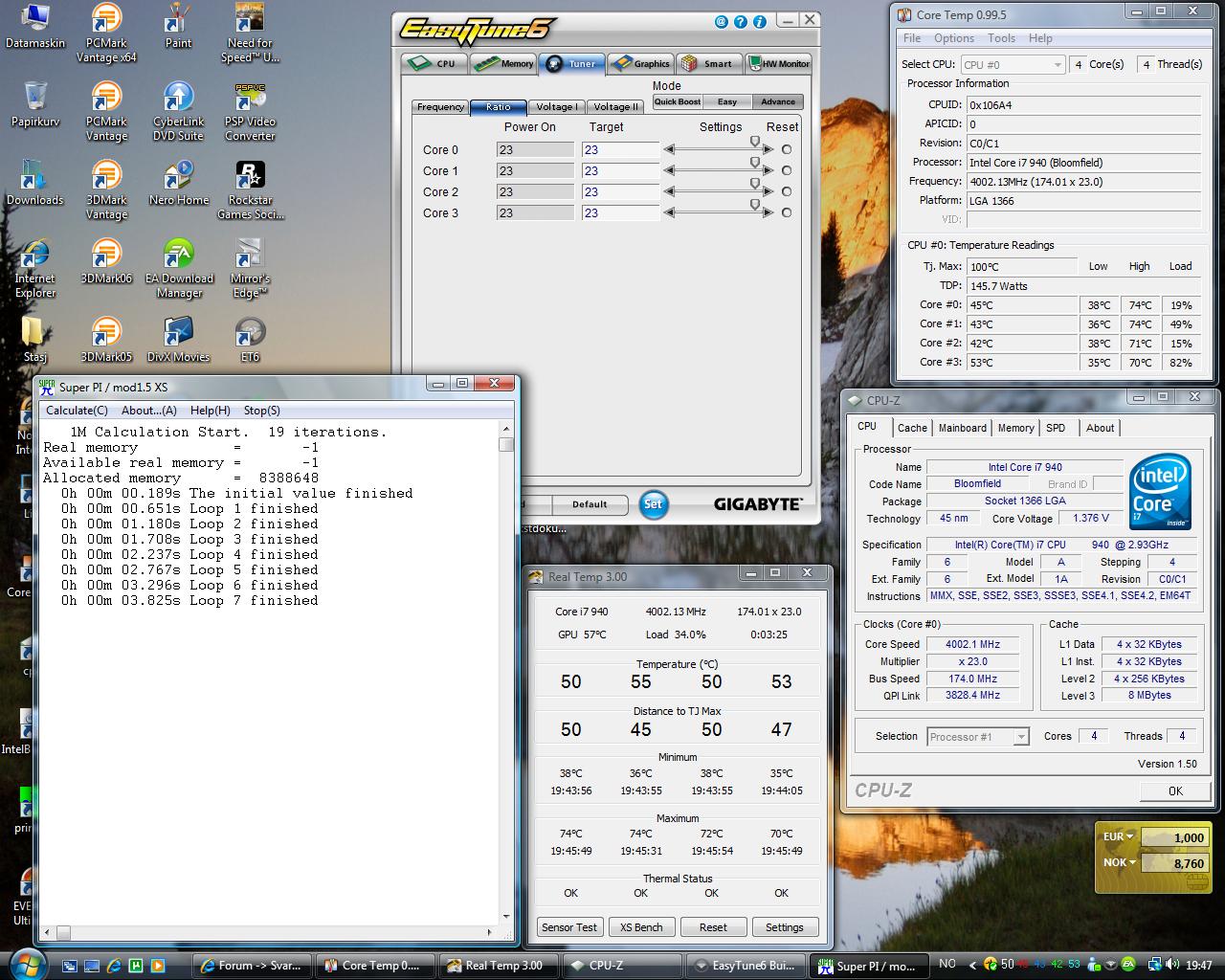Image resolution: width=1225 pixels, height=980 pixels.
Task: Click Core 0 ratio slider handle
Action: tap(755, 142)
